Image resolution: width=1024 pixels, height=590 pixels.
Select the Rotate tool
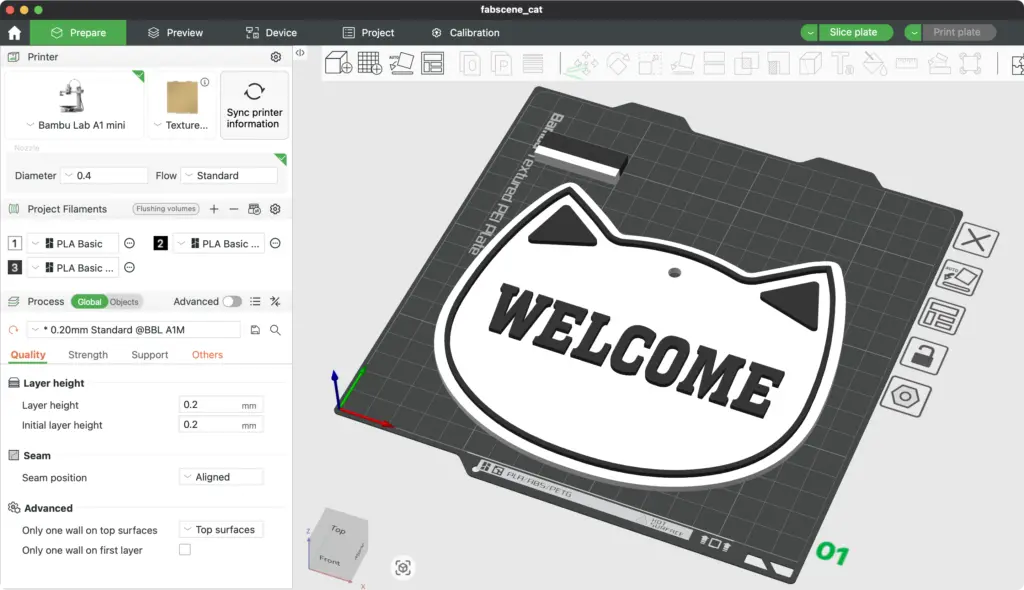point(617,64)
